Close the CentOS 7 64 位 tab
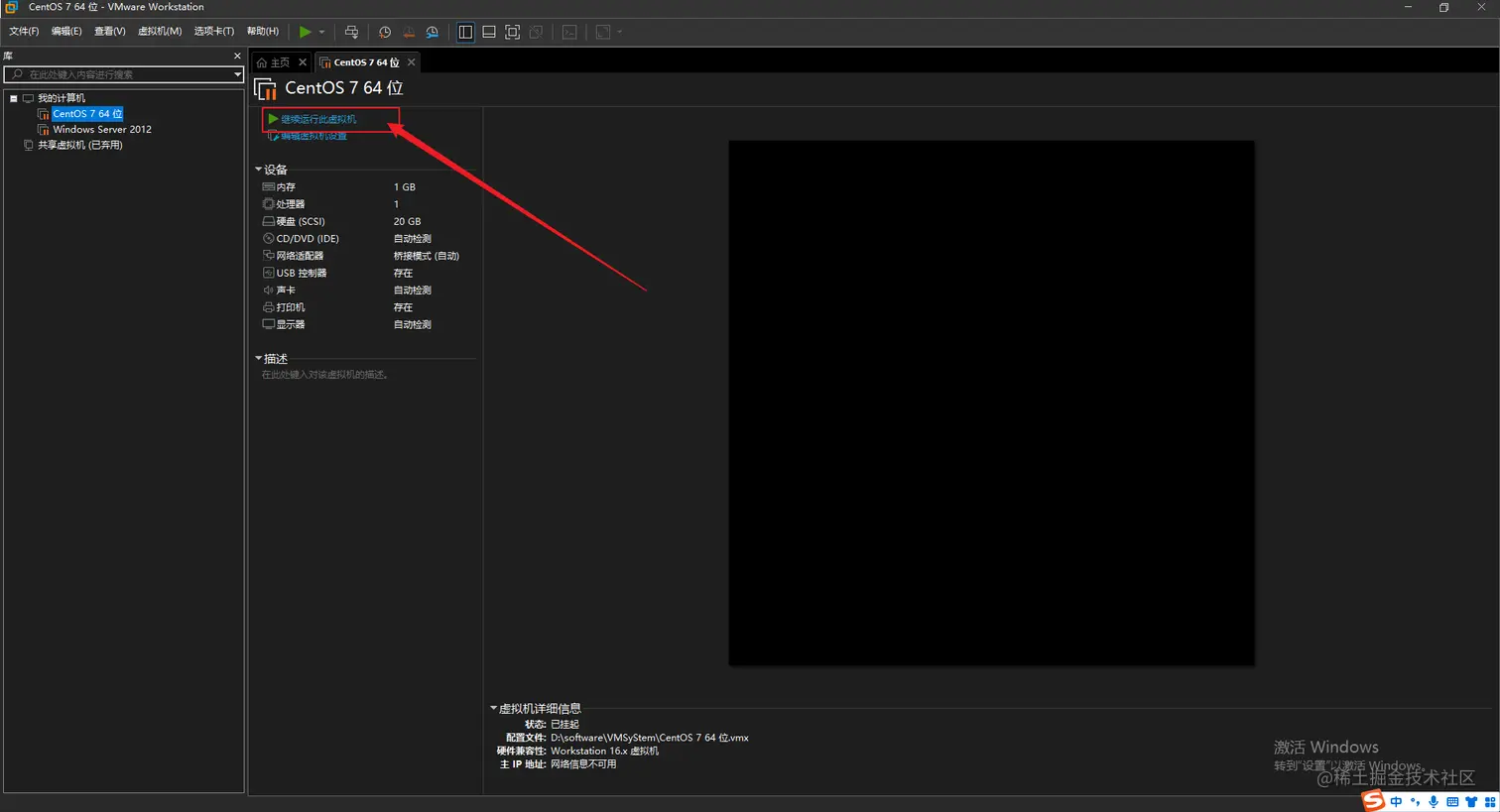 [412, 62]
